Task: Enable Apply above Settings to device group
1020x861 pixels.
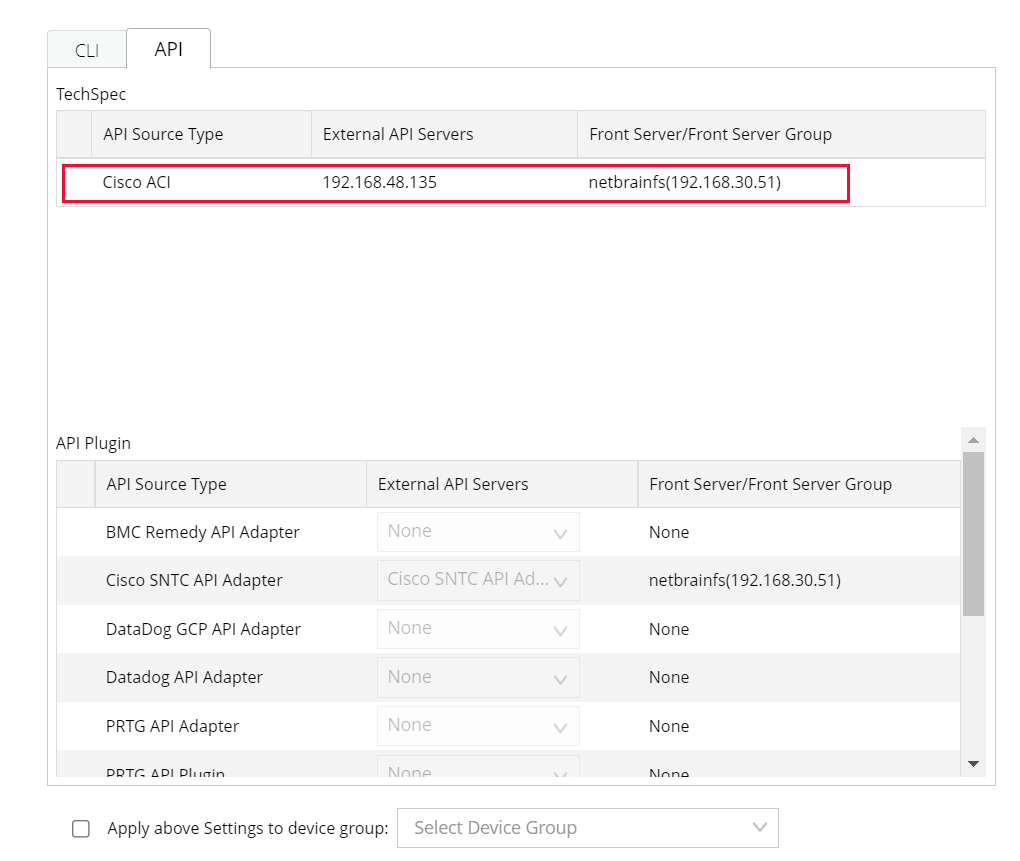Action: (81, 828)
